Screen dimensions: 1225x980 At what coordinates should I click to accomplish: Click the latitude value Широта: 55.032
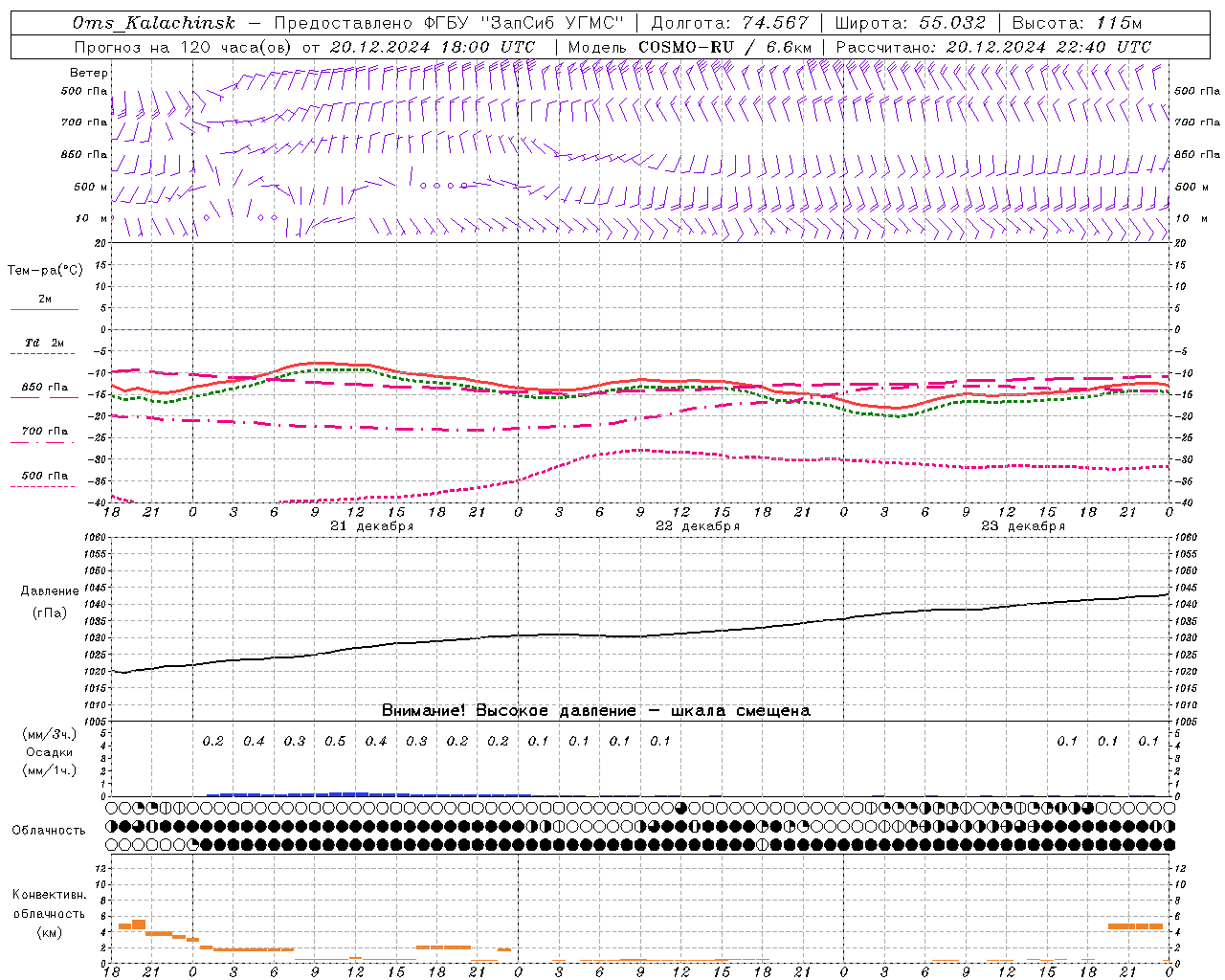(910, 23)
